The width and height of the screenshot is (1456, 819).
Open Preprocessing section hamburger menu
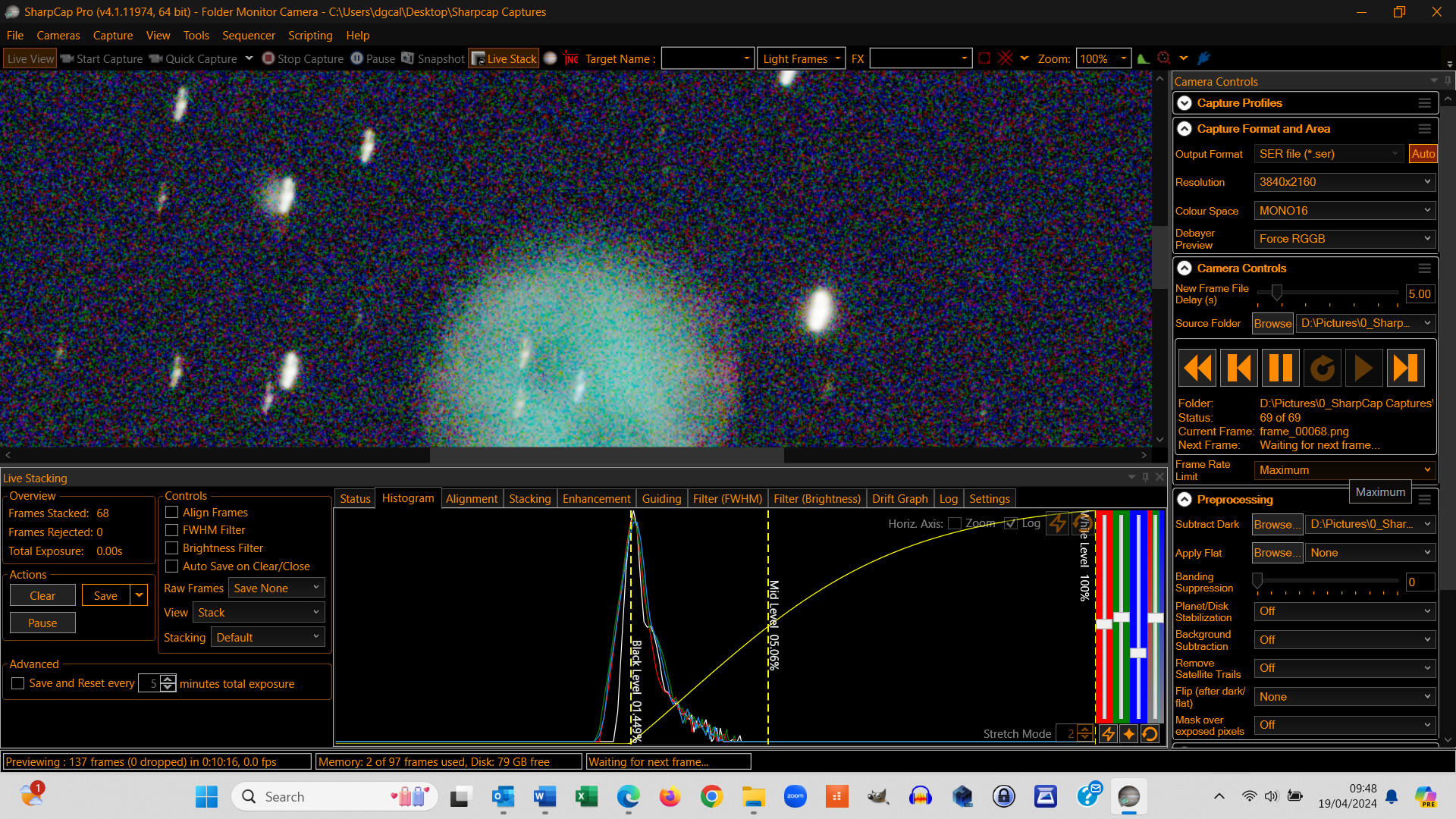click(1425, 500)
